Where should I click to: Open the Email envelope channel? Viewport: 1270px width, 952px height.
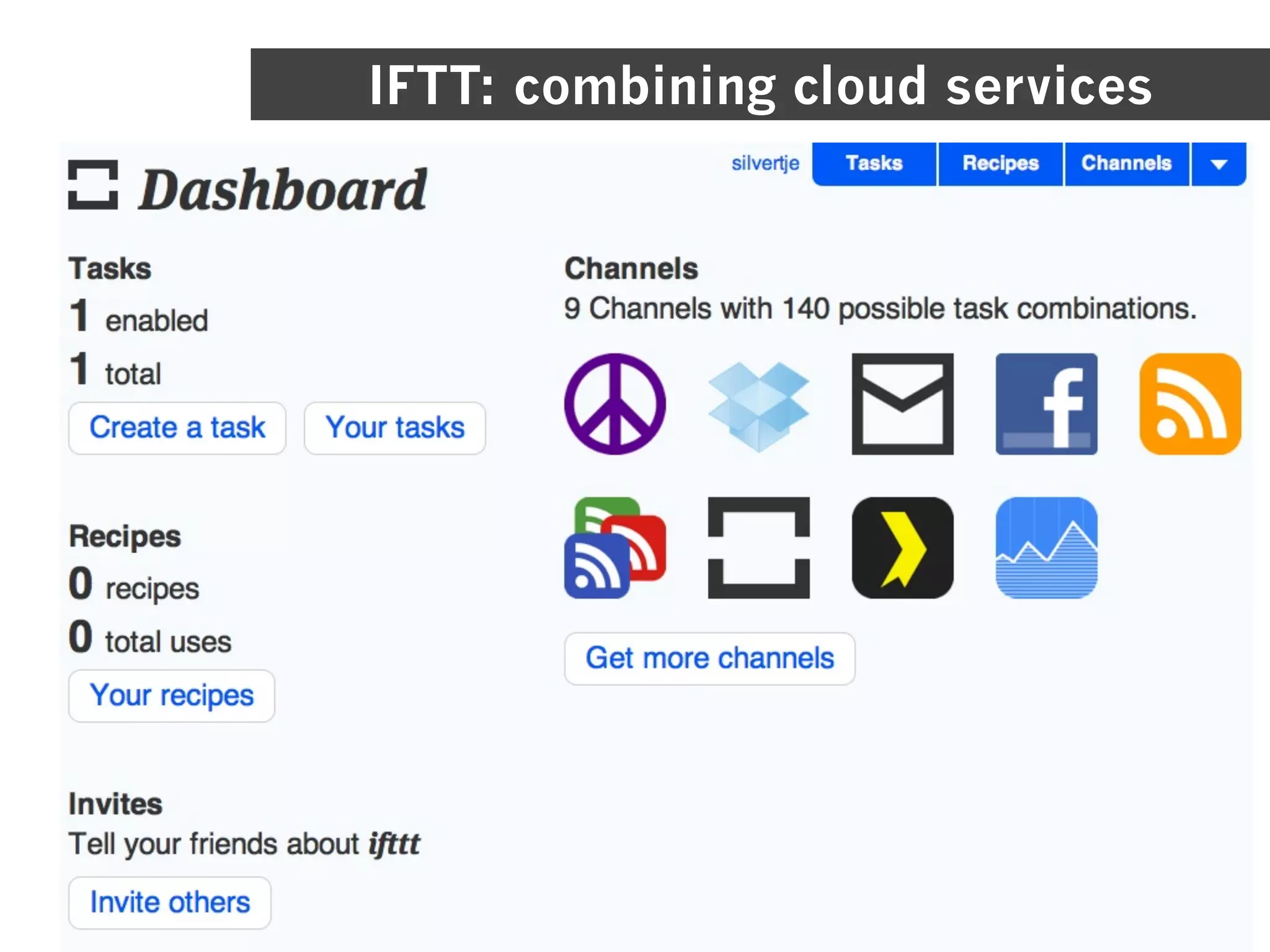point(902,404)
